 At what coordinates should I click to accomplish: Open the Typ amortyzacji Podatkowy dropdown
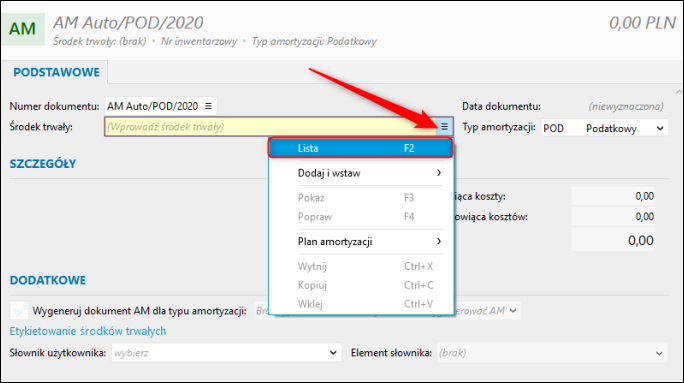(x=605, y=128)
